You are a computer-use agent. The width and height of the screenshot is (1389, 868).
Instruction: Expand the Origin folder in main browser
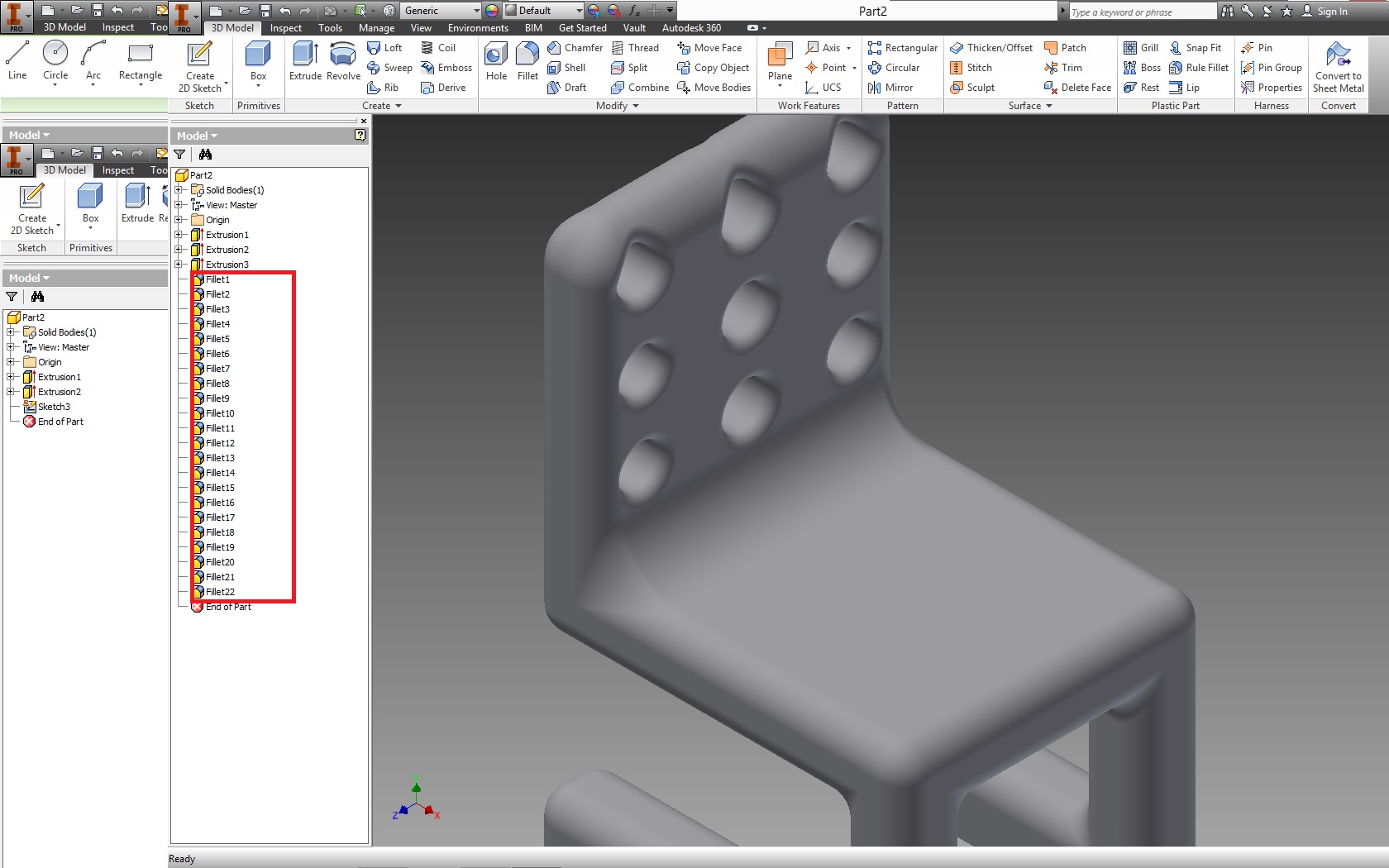[179, 220]
